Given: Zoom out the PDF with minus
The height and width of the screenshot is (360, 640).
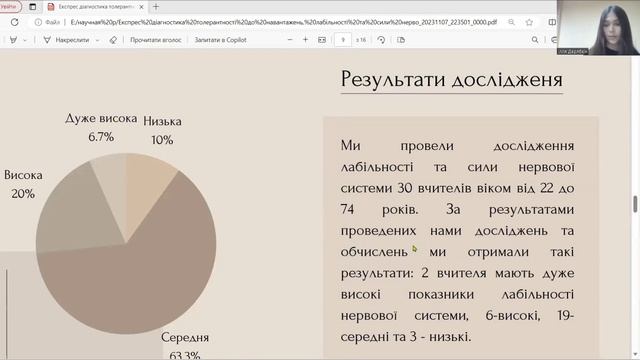Looking at the screenshot, I should (x=290, y=40).
